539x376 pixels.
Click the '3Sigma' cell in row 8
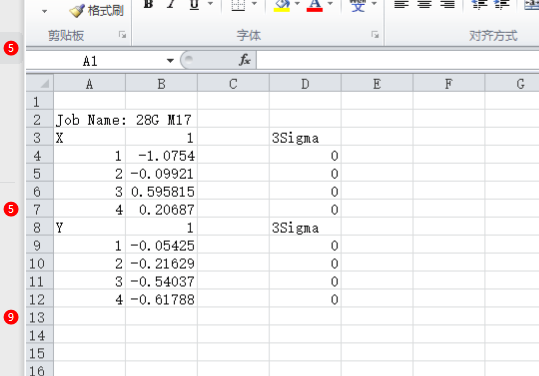click(305, 227)
